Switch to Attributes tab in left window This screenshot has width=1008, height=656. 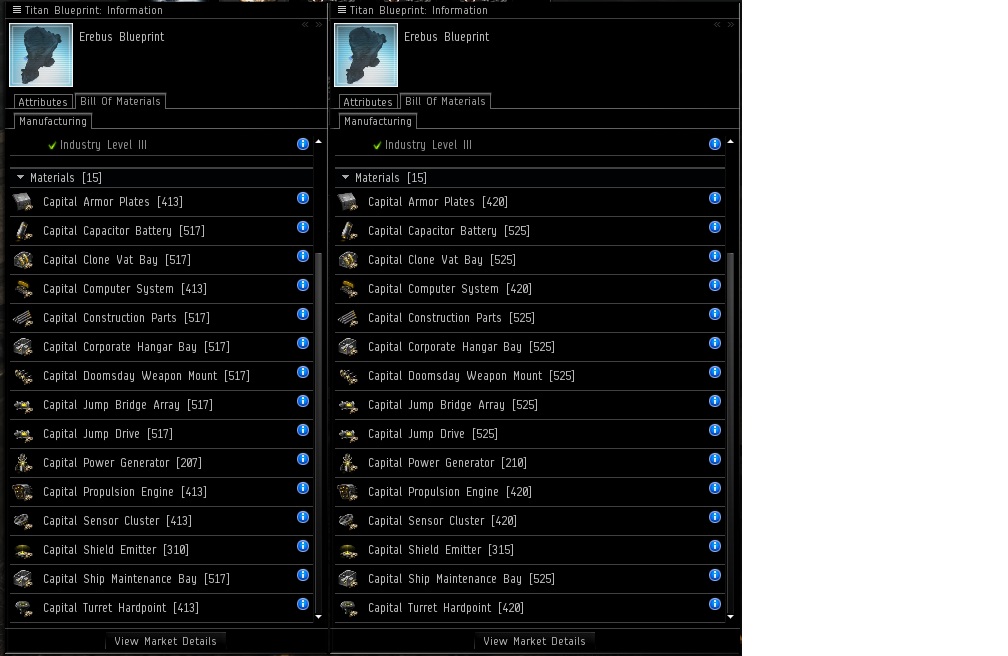pos(42,102)
